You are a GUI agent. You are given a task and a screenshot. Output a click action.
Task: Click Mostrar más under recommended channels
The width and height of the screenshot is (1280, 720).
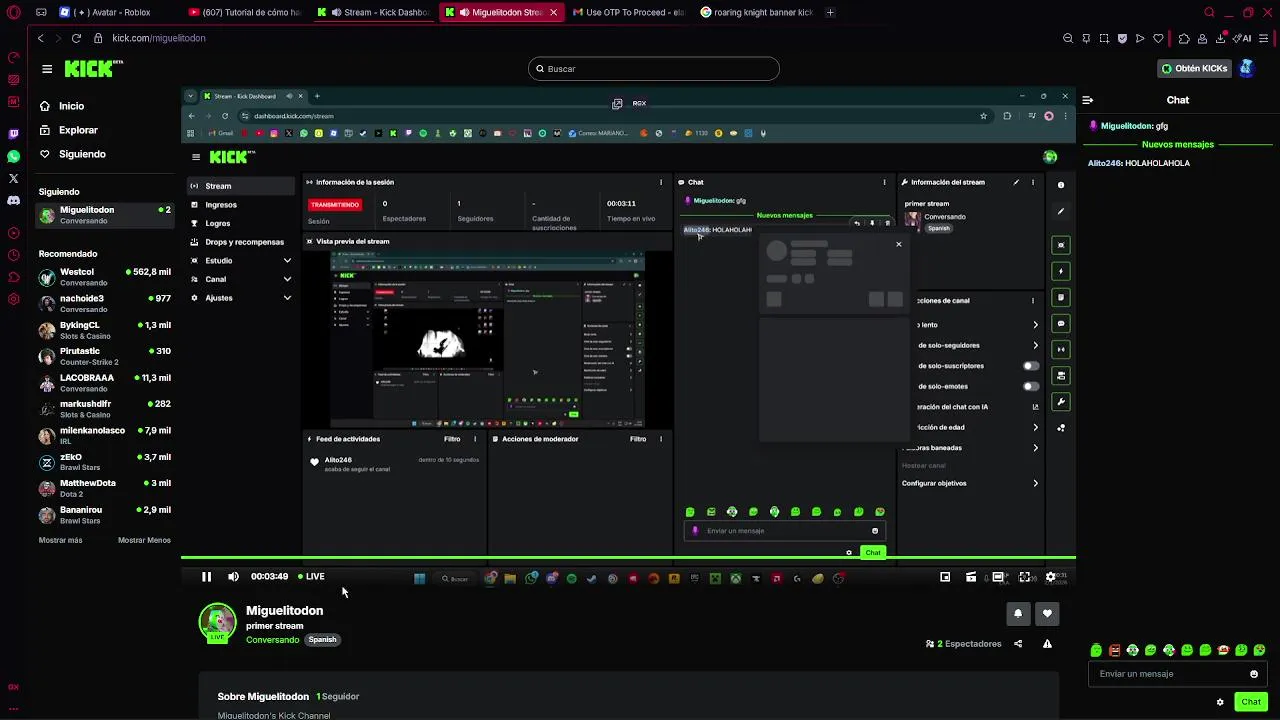60,540
